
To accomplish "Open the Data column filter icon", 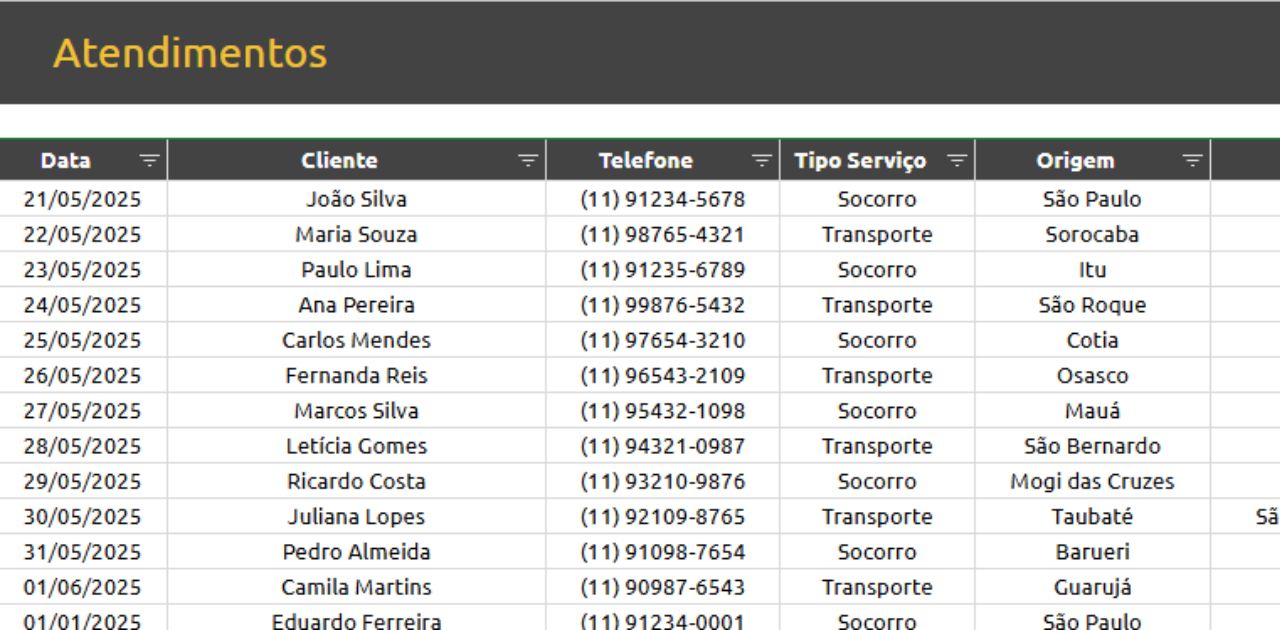I will click(149, 160).
